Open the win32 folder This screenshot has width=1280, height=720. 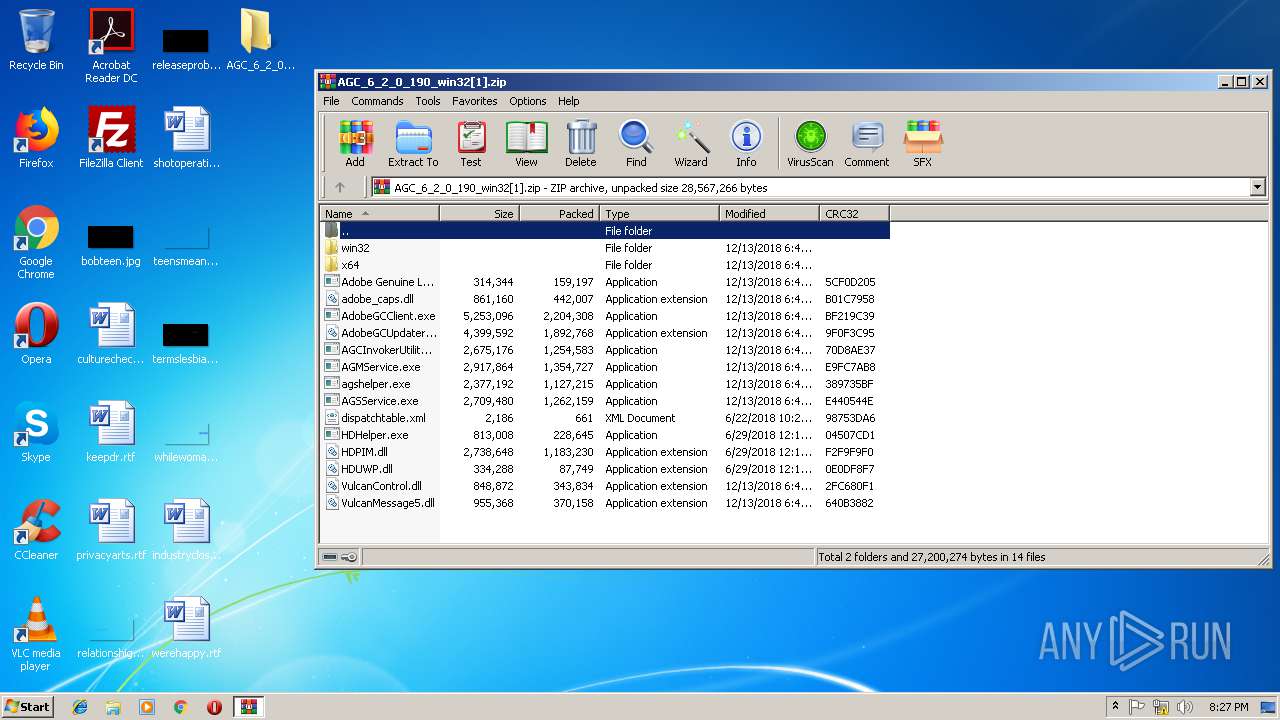point(355,248)
